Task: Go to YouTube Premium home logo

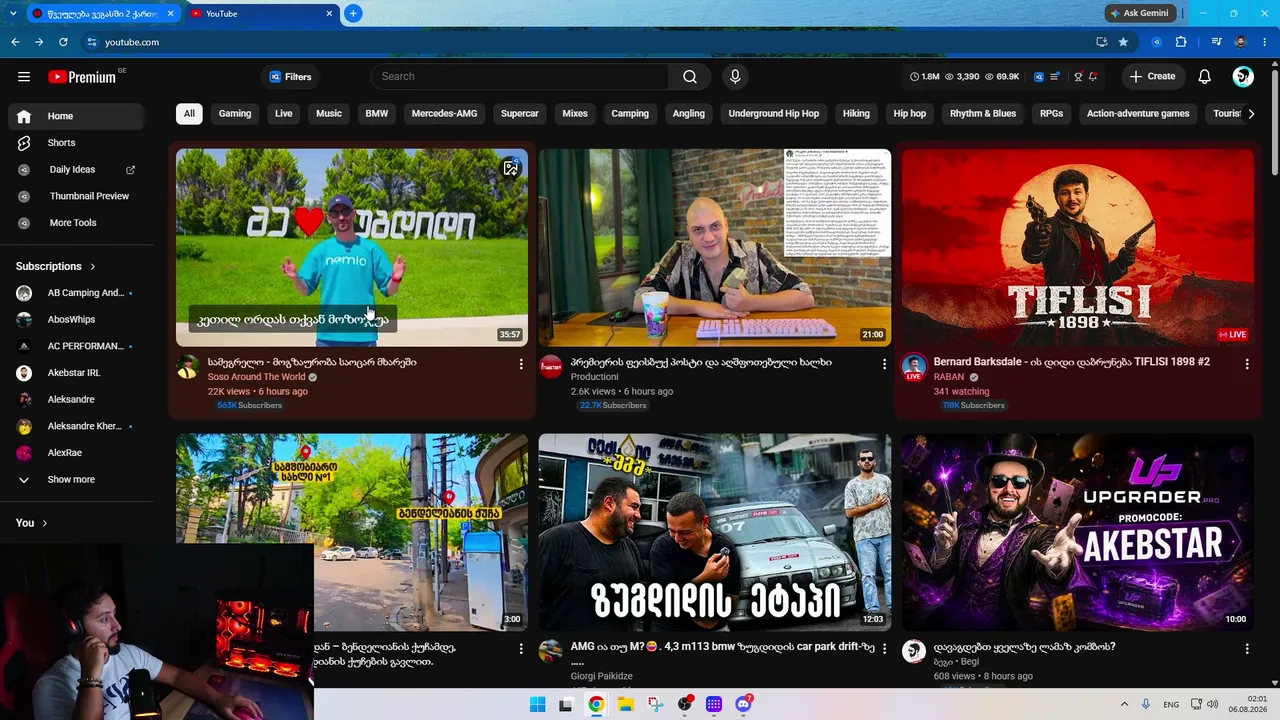Action: click(82, 77)
